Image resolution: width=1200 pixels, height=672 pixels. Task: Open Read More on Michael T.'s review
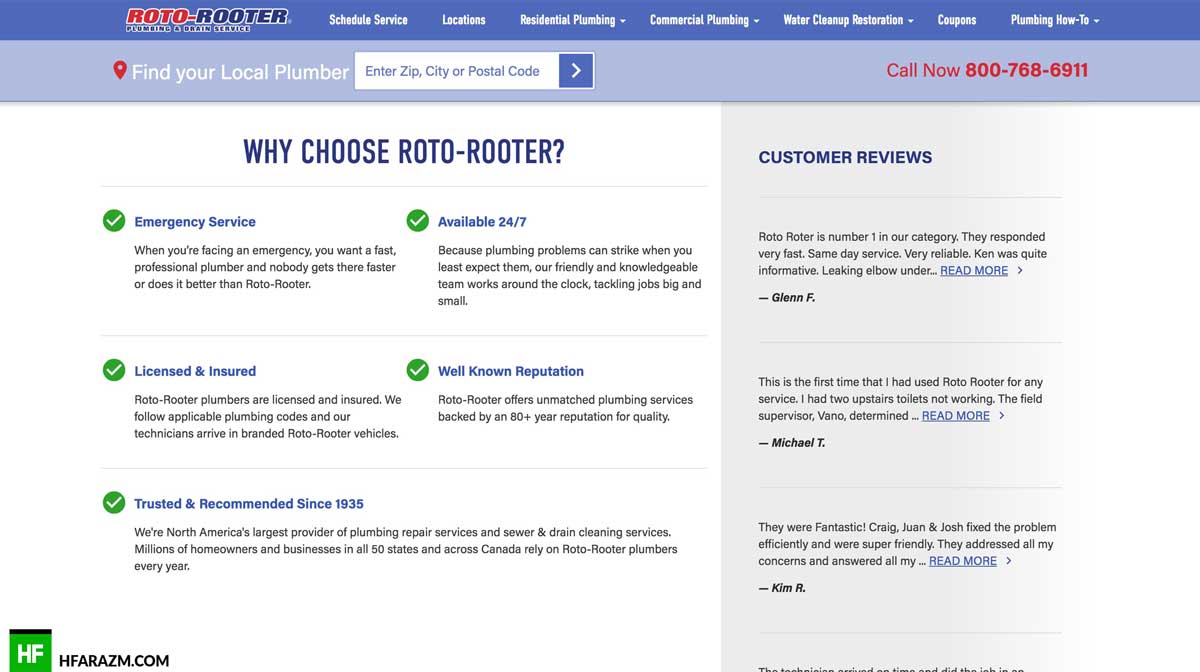pos(956,416)
